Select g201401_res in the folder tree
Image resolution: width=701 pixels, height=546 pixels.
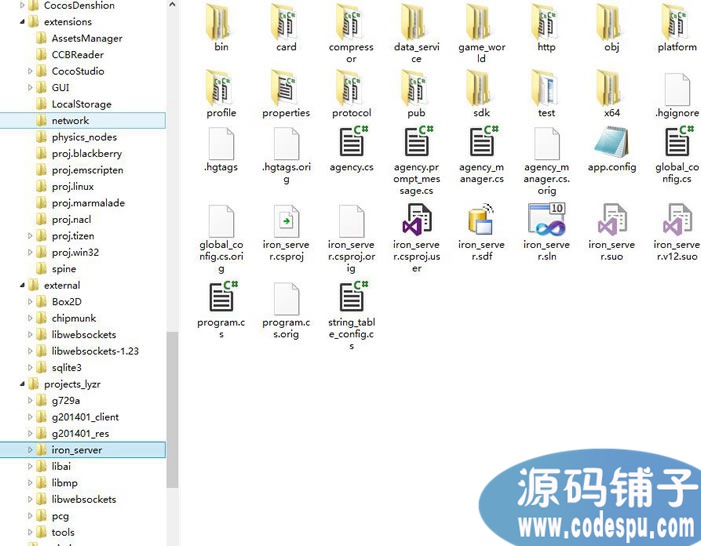click(80, 433)
